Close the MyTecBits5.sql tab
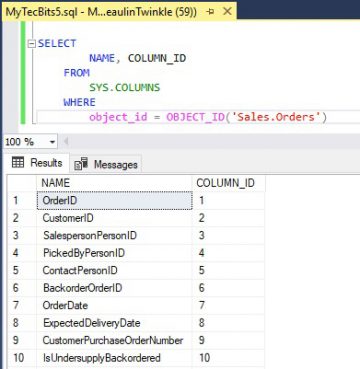Image resolution: width=360 pixels, height=369 pixels. [227, 12]
